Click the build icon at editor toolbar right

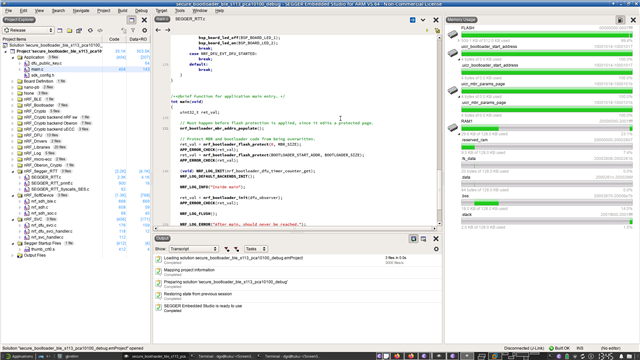pos(437,30)
